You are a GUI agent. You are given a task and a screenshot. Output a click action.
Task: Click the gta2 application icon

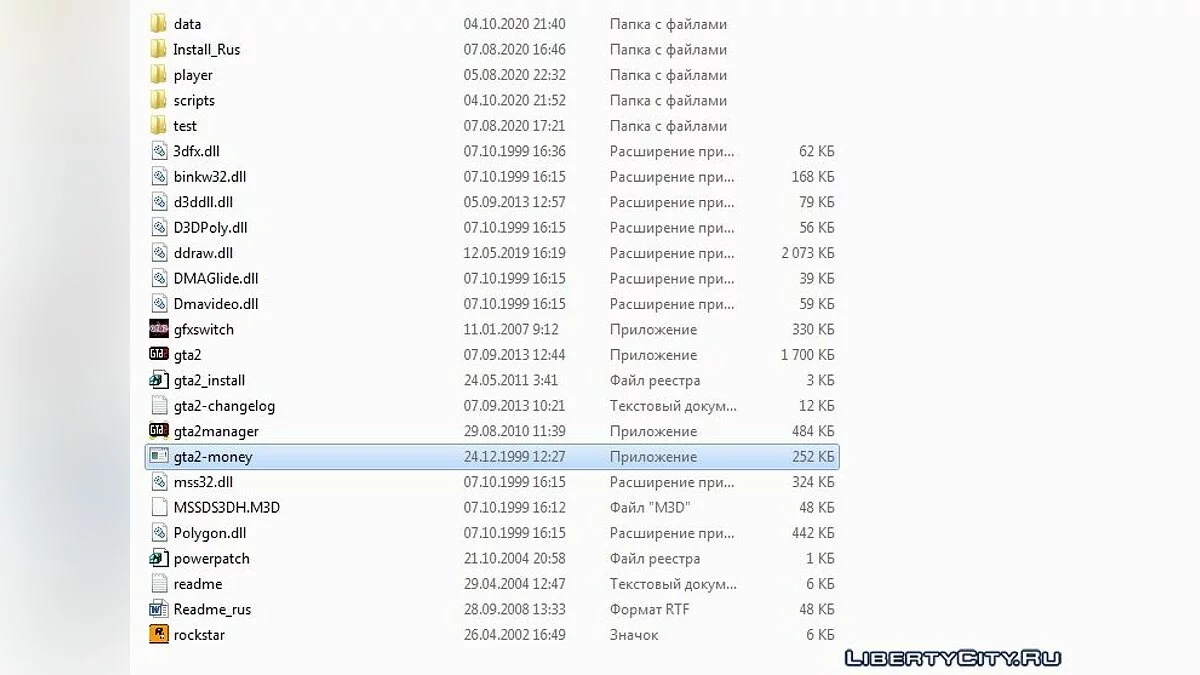pos(158,355)
